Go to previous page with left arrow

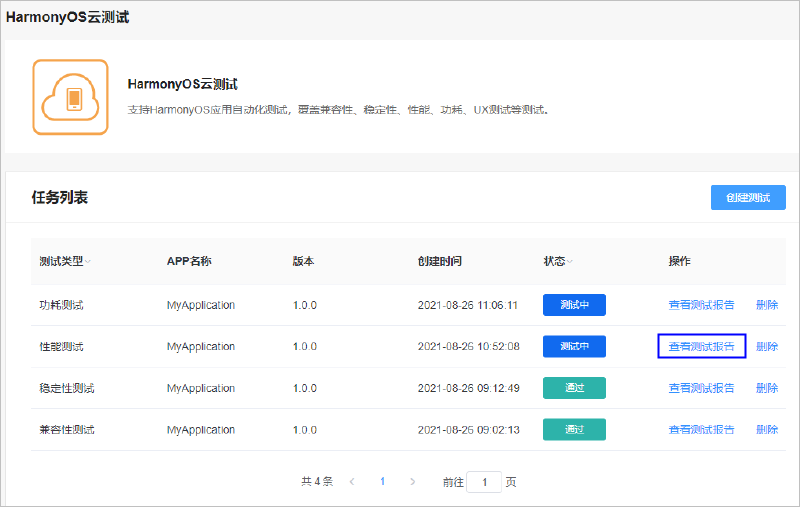(352, 481)
